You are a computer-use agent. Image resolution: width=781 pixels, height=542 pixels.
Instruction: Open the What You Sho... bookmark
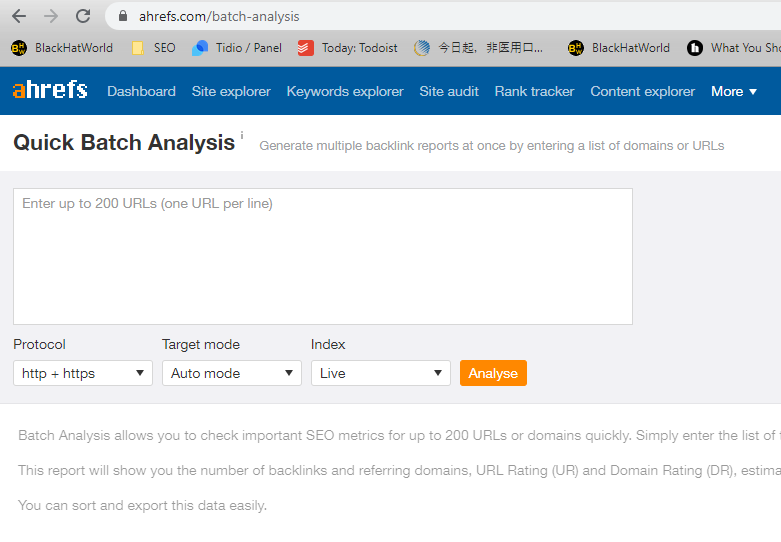[x=733, y=48]
